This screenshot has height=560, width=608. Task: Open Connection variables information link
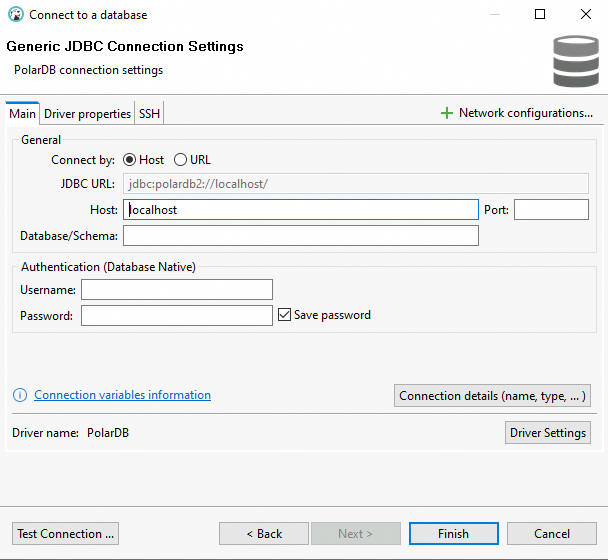pos(122,395)
